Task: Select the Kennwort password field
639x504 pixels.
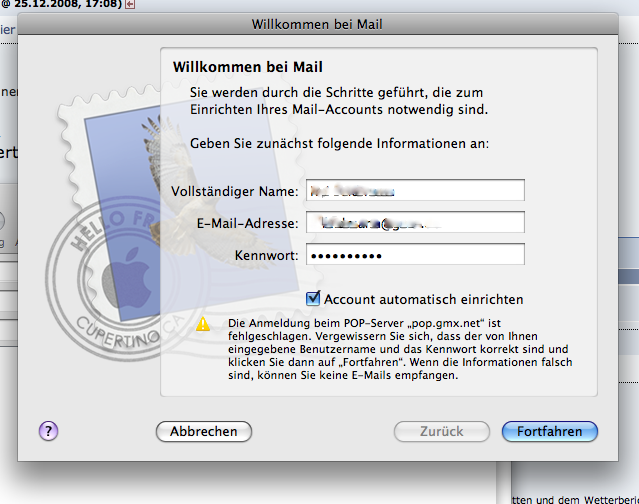Action: coord(415,254)
